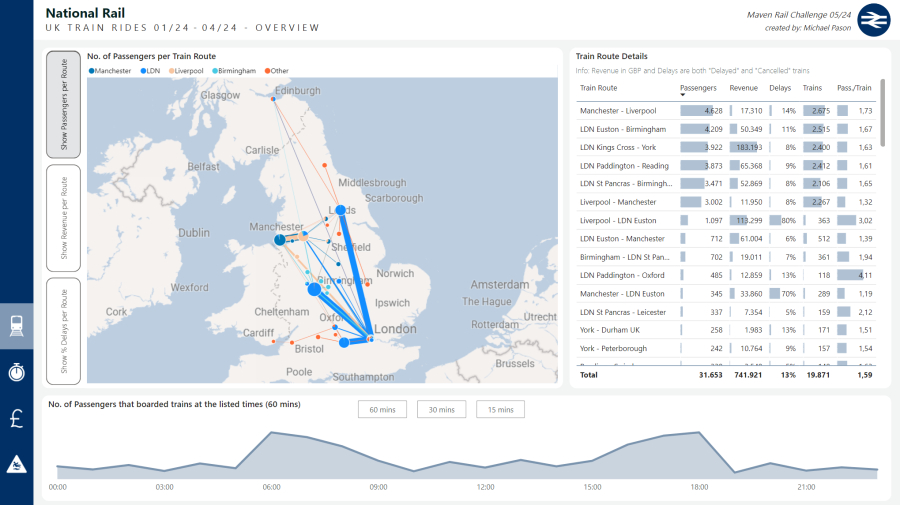Select the 15 mins interval
Image resolution: width=900 pixels, height=505 pixels.
click(x=499, y=409)
